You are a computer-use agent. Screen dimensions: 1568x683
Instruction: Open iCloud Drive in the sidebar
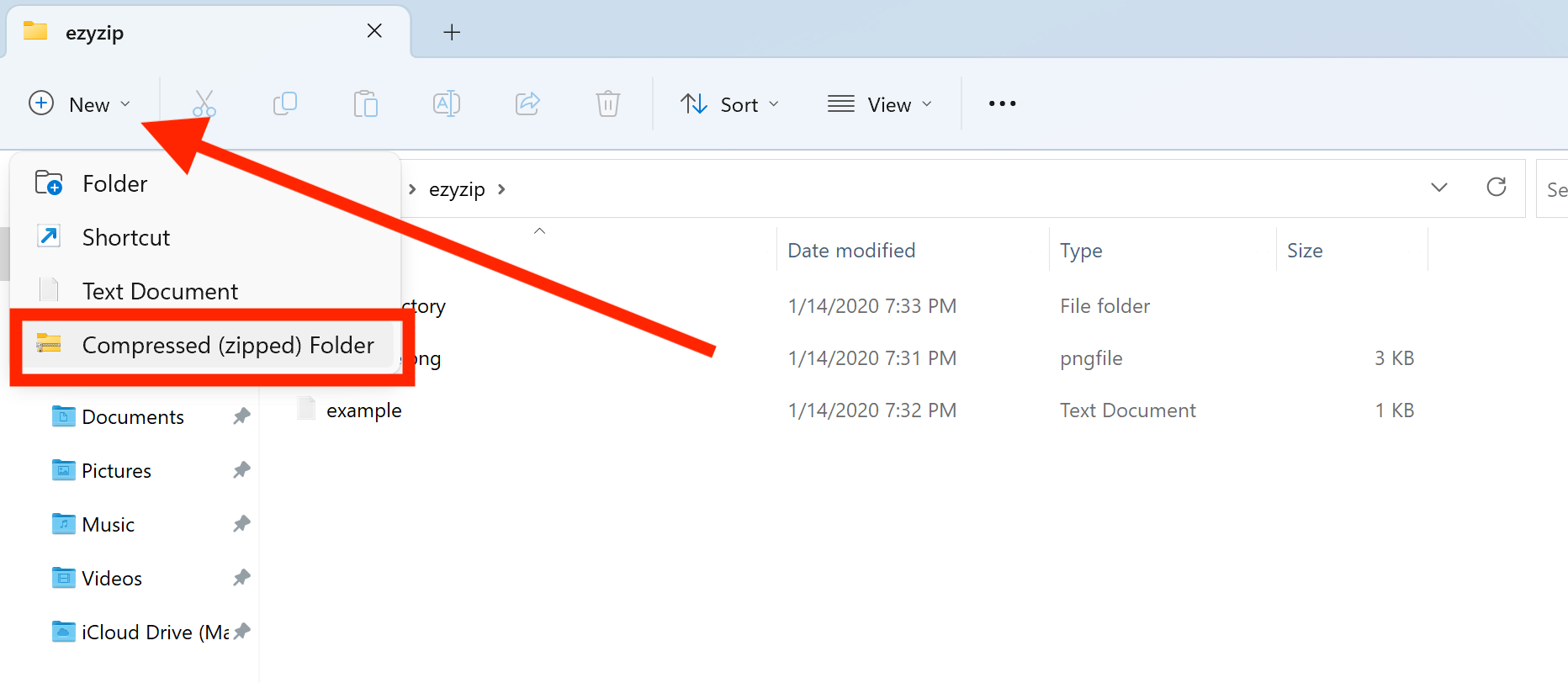(x=155, y=633)
